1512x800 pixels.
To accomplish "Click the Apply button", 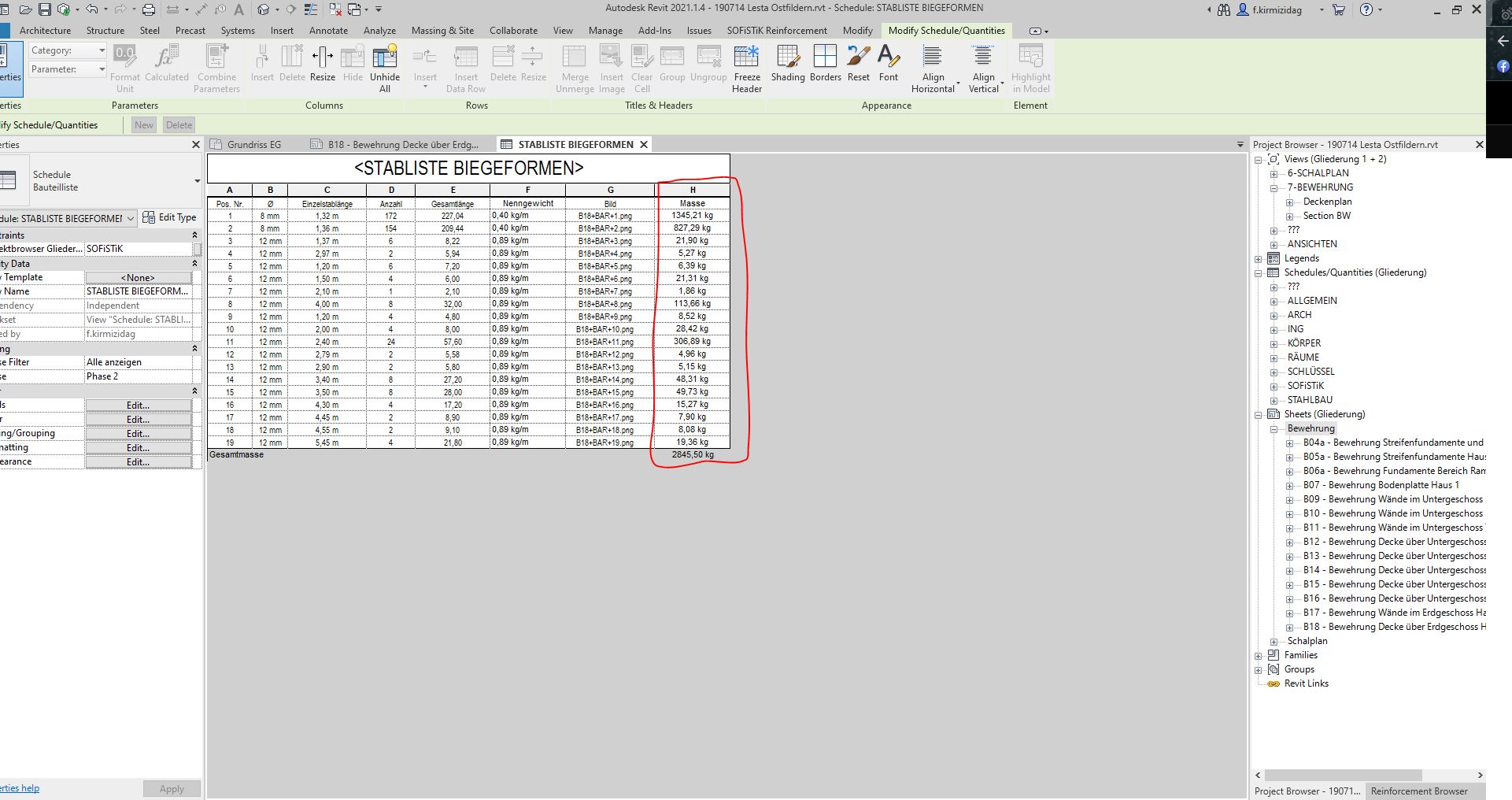I will [172, 788].
